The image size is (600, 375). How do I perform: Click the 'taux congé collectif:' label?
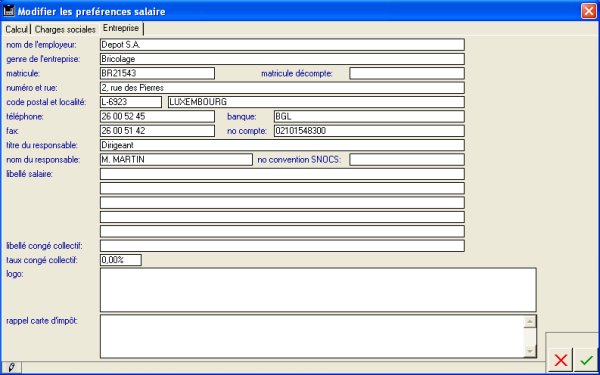(x=42, y=261)
